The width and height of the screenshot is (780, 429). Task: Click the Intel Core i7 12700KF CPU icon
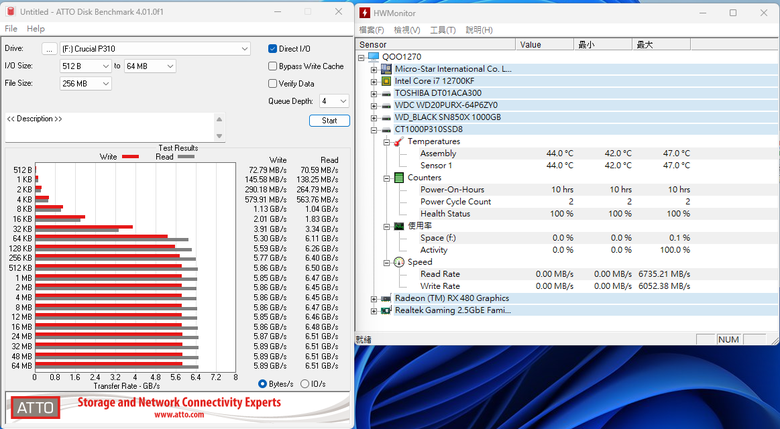coord(386,81)
